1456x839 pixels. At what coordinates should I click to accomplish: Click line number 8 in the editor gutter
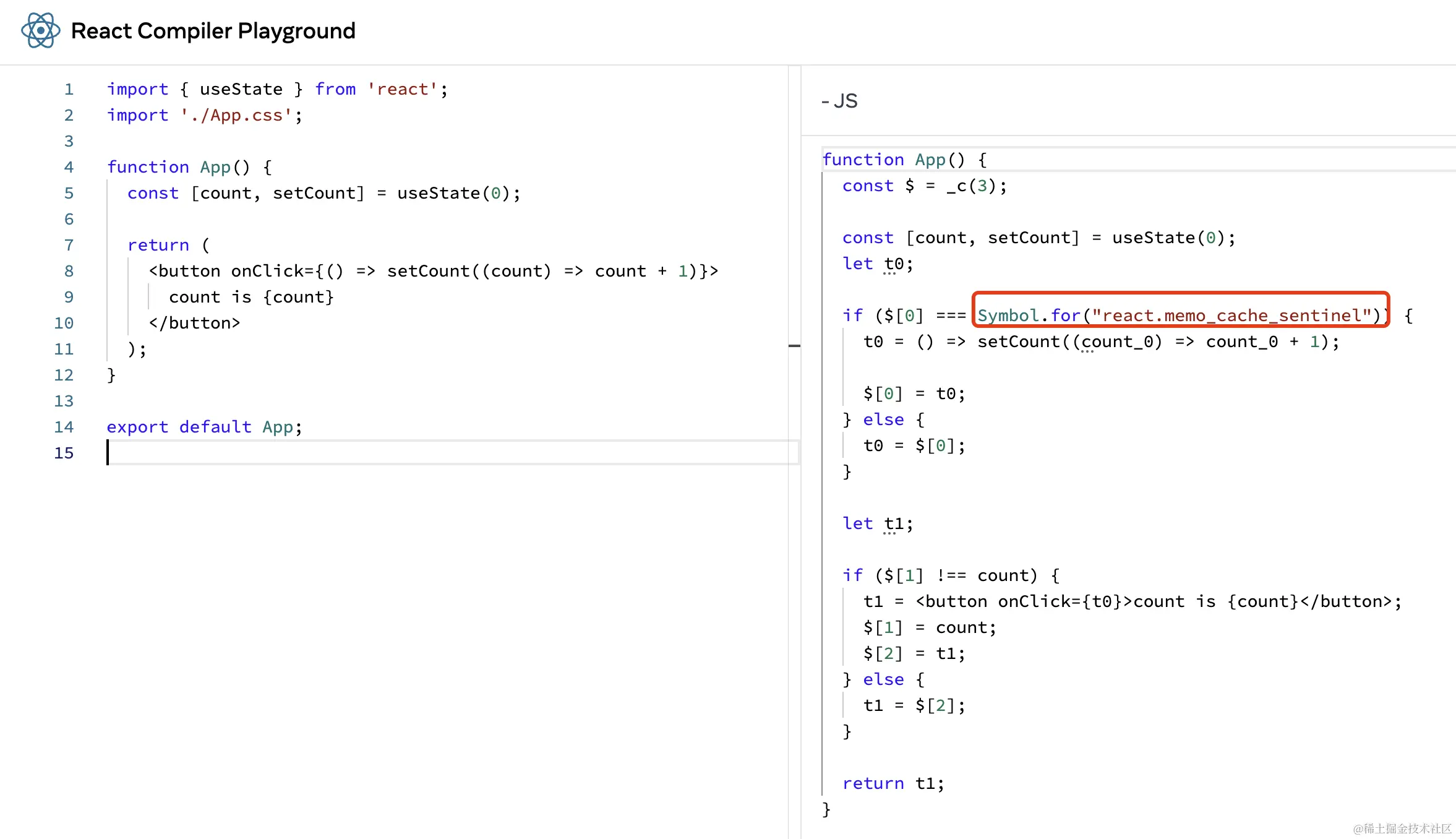tap(69, 271)
